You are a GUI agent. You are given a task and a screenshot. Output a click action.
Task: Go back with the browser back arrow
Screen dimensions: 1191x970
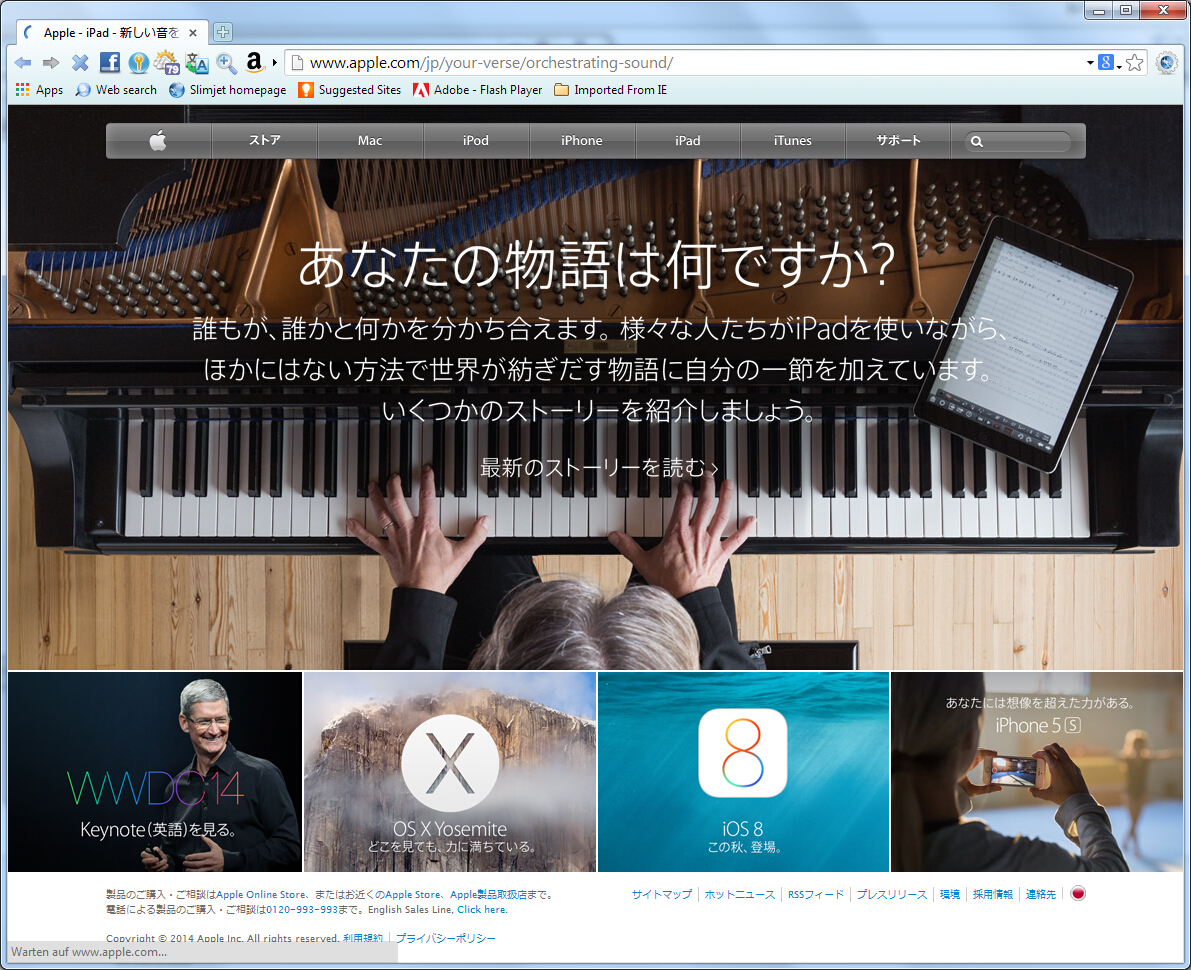tap(23, 63)
